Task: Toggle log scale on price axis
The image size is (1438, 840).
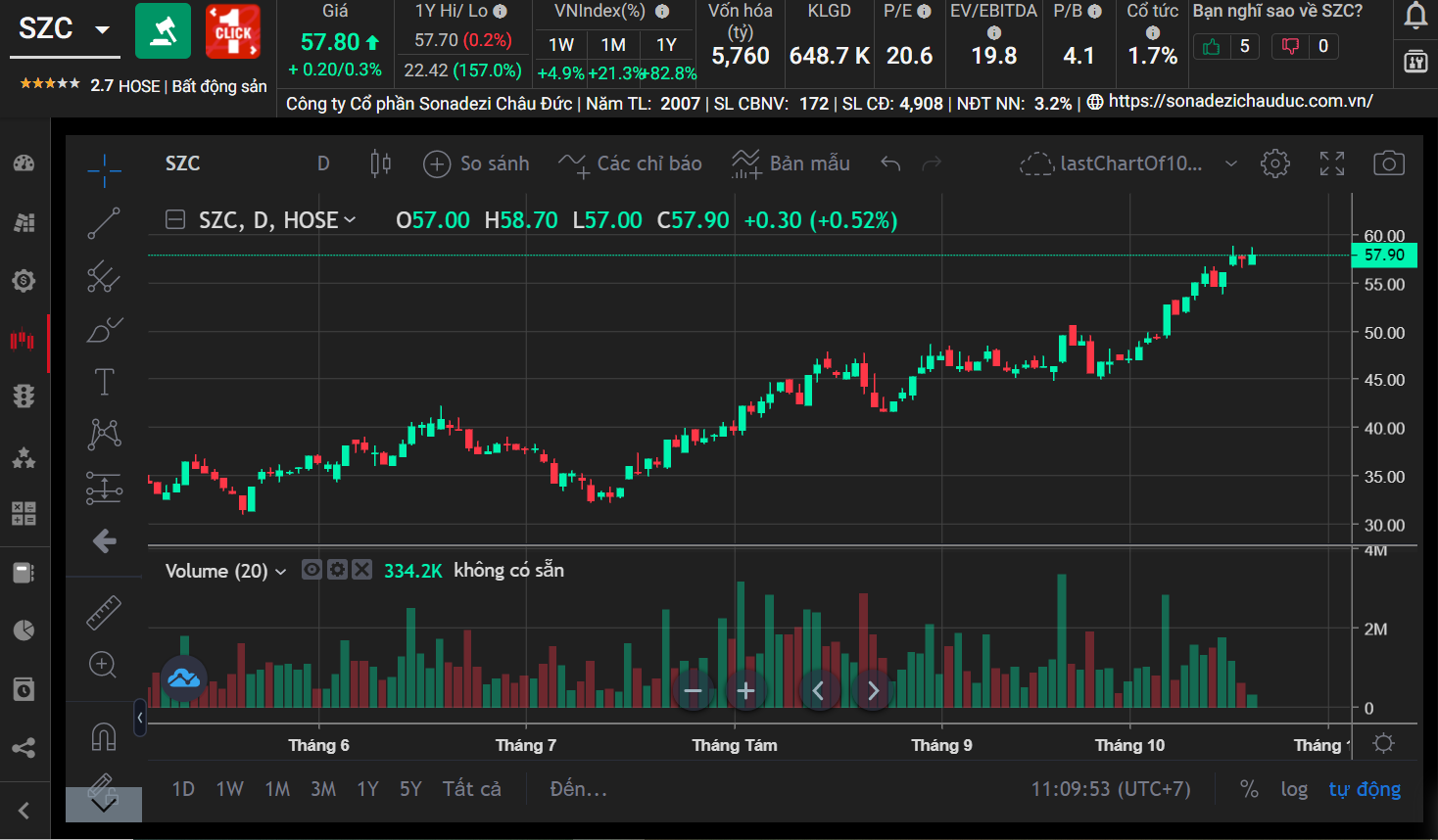Action: (1293, 789)
